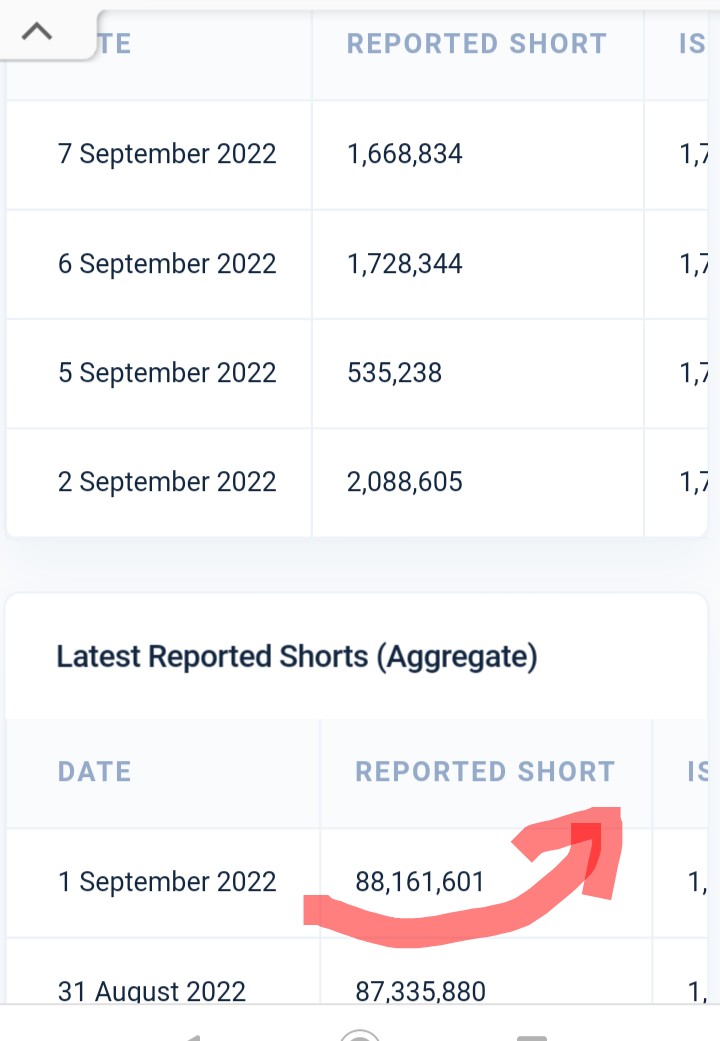Sort aggregate table by Reported Short header
Screen dimensions: 720x1041
point(485,771)
